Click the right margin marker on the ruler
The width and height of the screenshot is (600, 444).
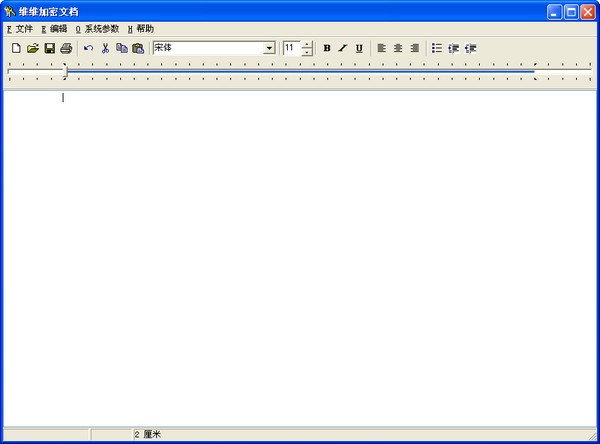click(535, 71)
